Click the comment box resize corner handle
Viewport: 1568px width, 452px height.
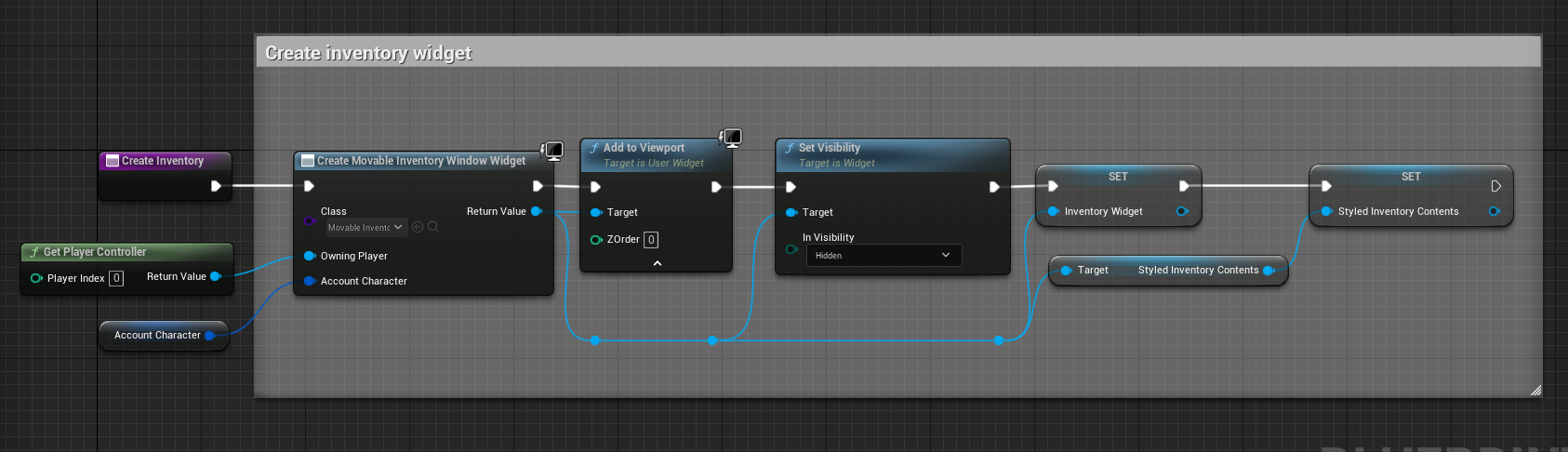[x=1535, y=391]
